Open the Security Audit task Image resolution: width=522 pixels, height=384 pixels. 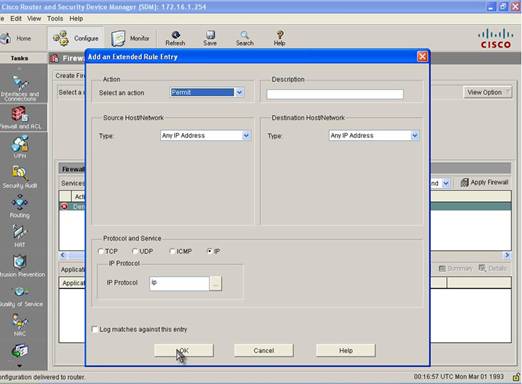[20, 177]
